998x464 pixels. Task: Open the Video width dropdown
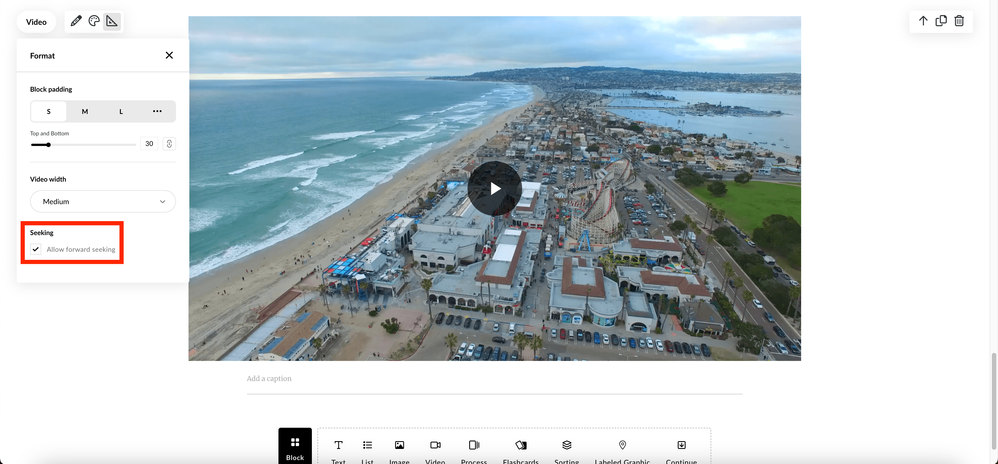[x=103, y=201]
